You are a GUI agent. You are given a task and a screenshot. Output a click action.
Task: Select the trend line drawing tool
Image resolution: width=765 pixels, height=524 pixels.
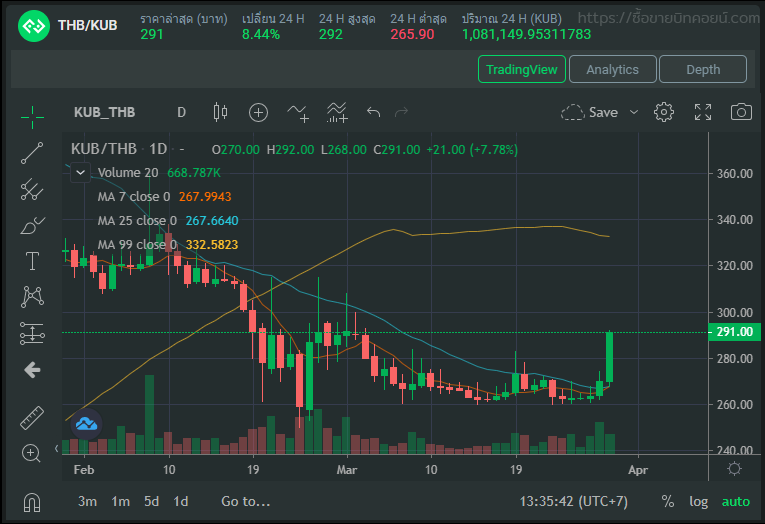click(32, 153)
